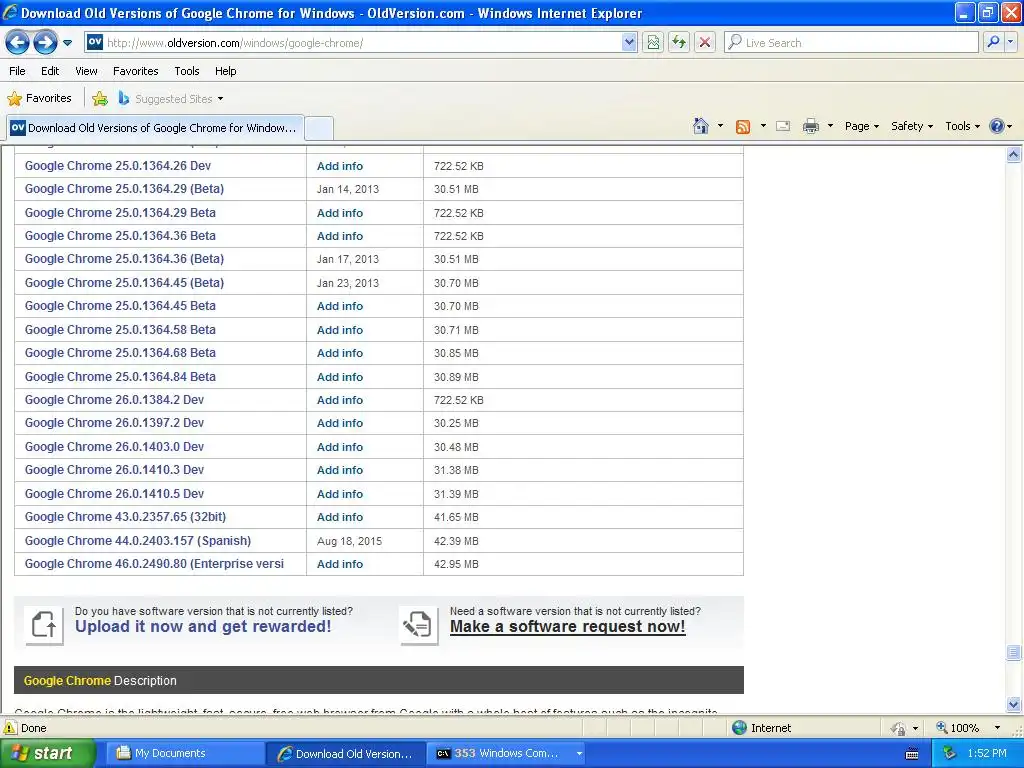Image resolution: width=1024 pixels, height=768 pixels.
Task: Expand feeds dropdown arrow
Action: [x=763, y=126]
